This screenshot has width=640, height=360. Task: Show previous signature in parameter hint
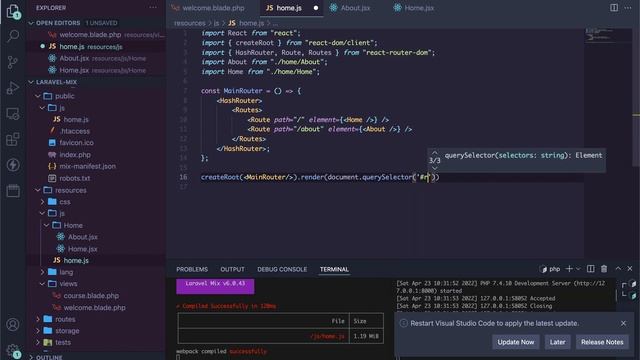[x=435, y=152]
